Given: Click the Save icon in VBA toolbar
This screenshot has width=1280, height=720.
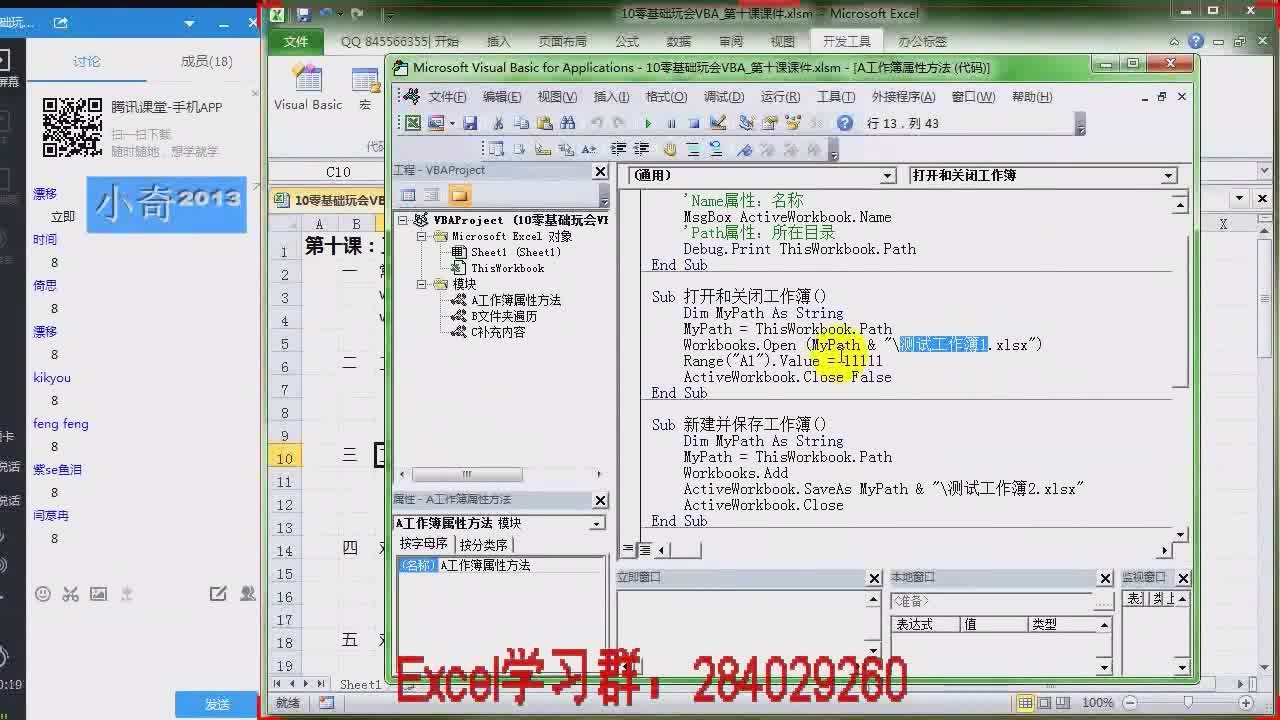Looking at the screenshot, I should click(470, 123).
